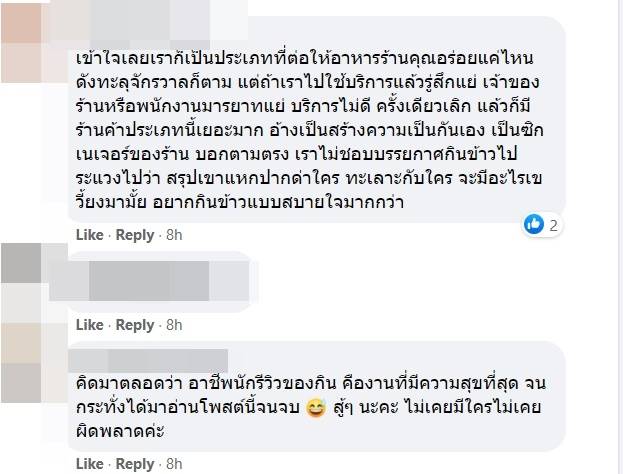Image resolution: width=623 pixels, height=474 pixels.
Task: Reply to the long first comment
Action: (x=135, y=235)
